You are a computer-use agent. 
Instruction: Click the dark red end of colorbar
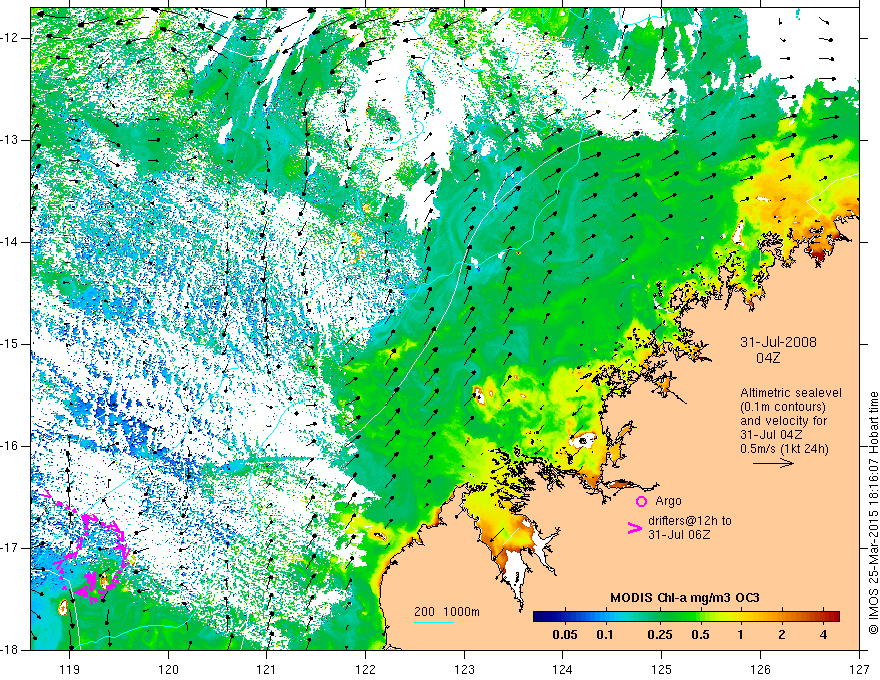coord(833,617)
